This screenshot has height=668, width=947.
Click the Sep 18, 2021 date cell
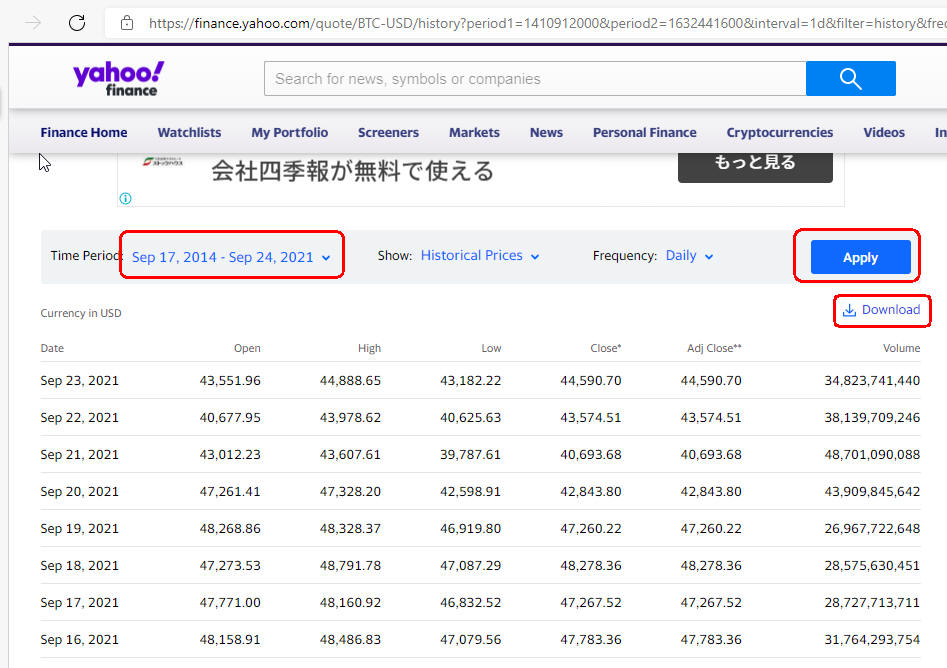[x=79, y=565]
